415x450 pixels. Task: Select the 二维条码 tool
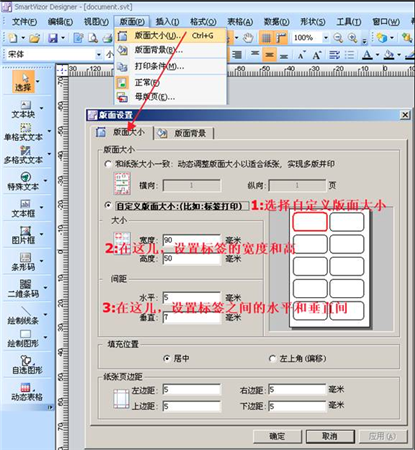point(23,289)
